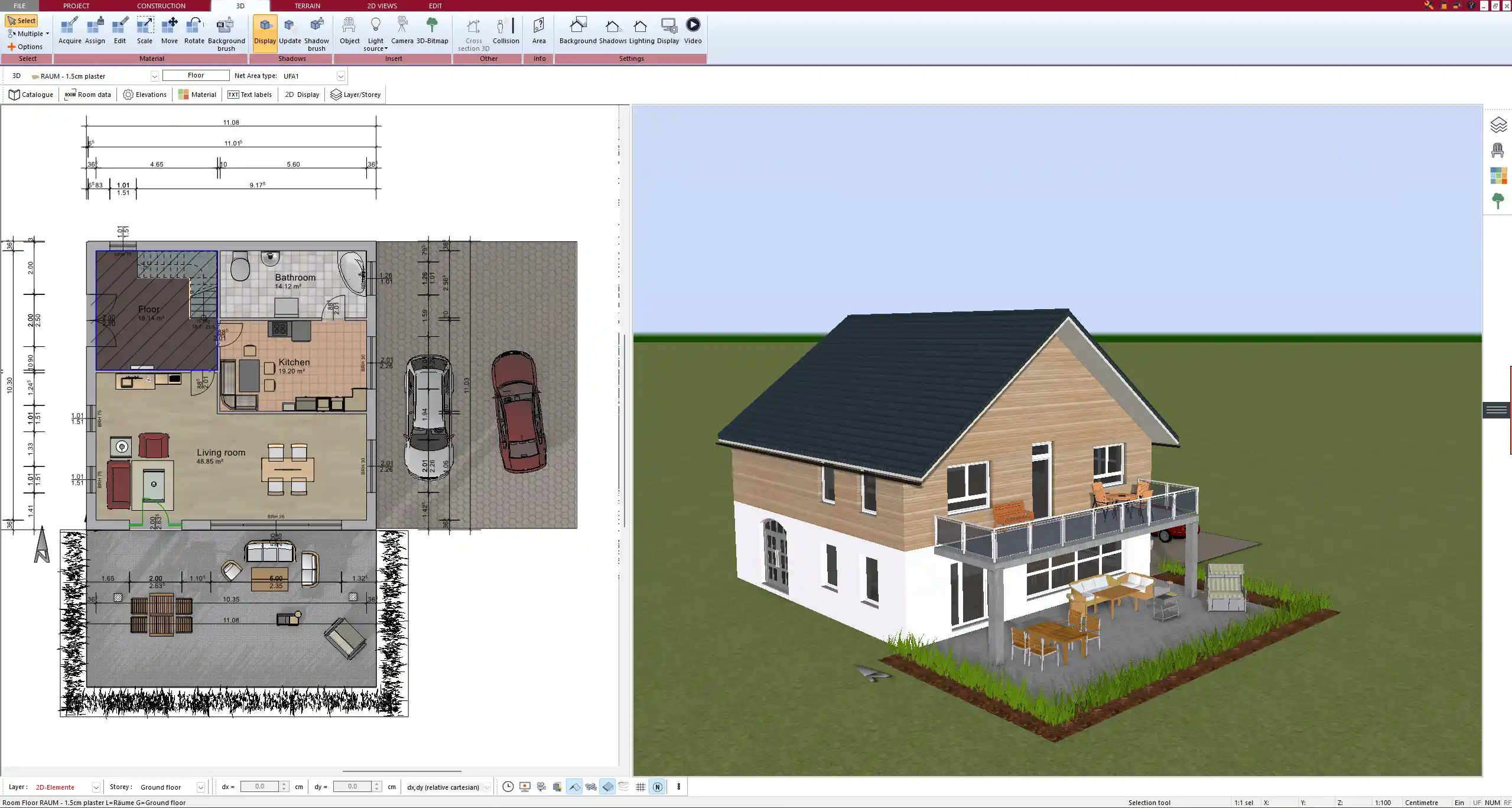Expand the RAUM plaster material dropdown
Image resolution: width=1512 pixels, height=808 pixels.
(154, 76)
